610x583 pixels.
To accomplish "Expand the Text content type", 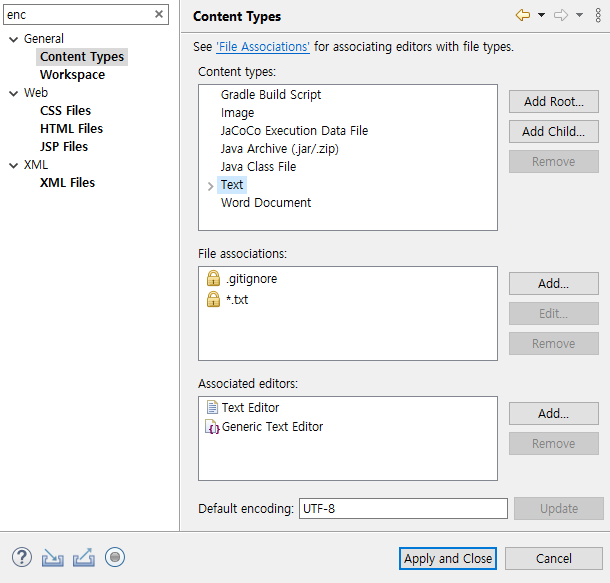I will 210,186.
